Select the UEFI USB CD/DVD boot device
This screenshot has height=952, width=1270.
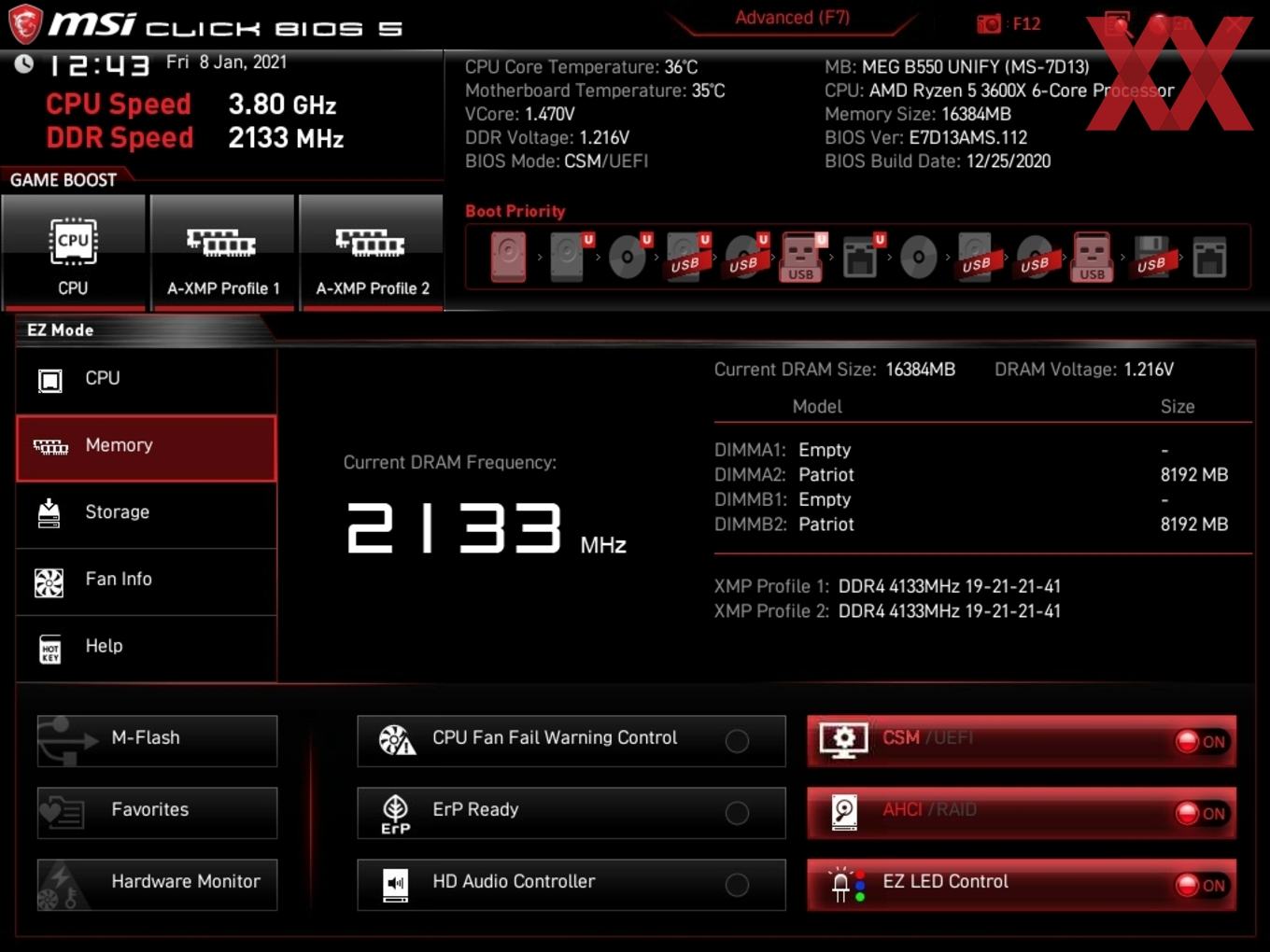click(744, 257)
